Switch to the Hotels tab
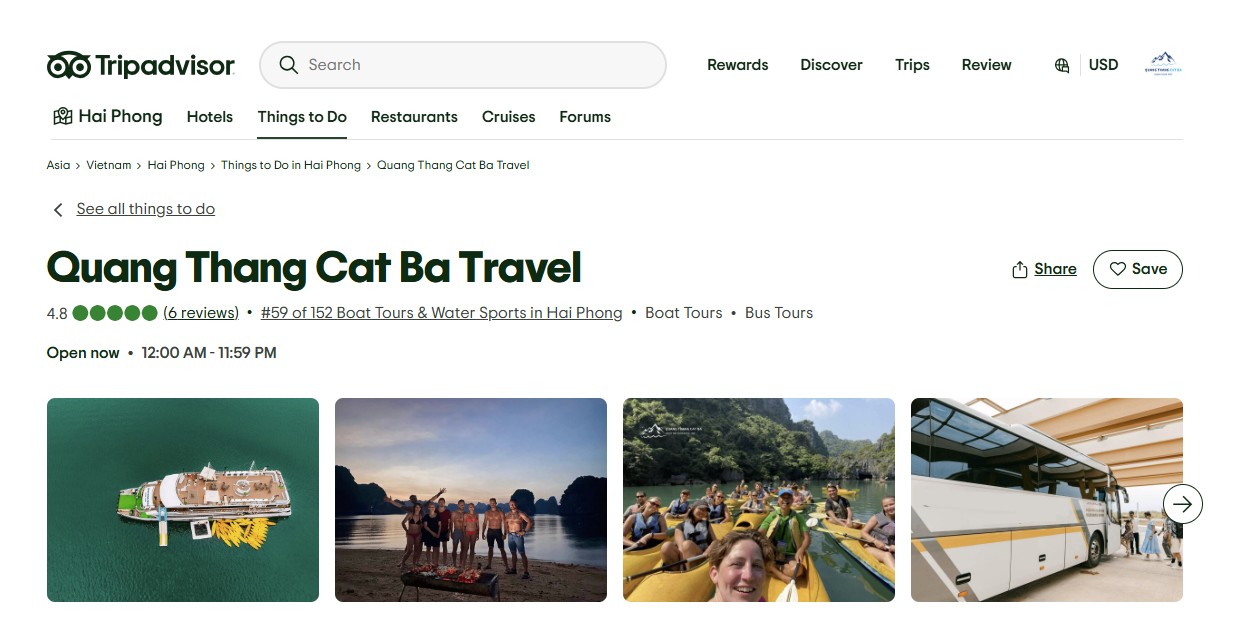Image resolution: width=1239 pixels, height=629 pixels. tap(209, 117)
